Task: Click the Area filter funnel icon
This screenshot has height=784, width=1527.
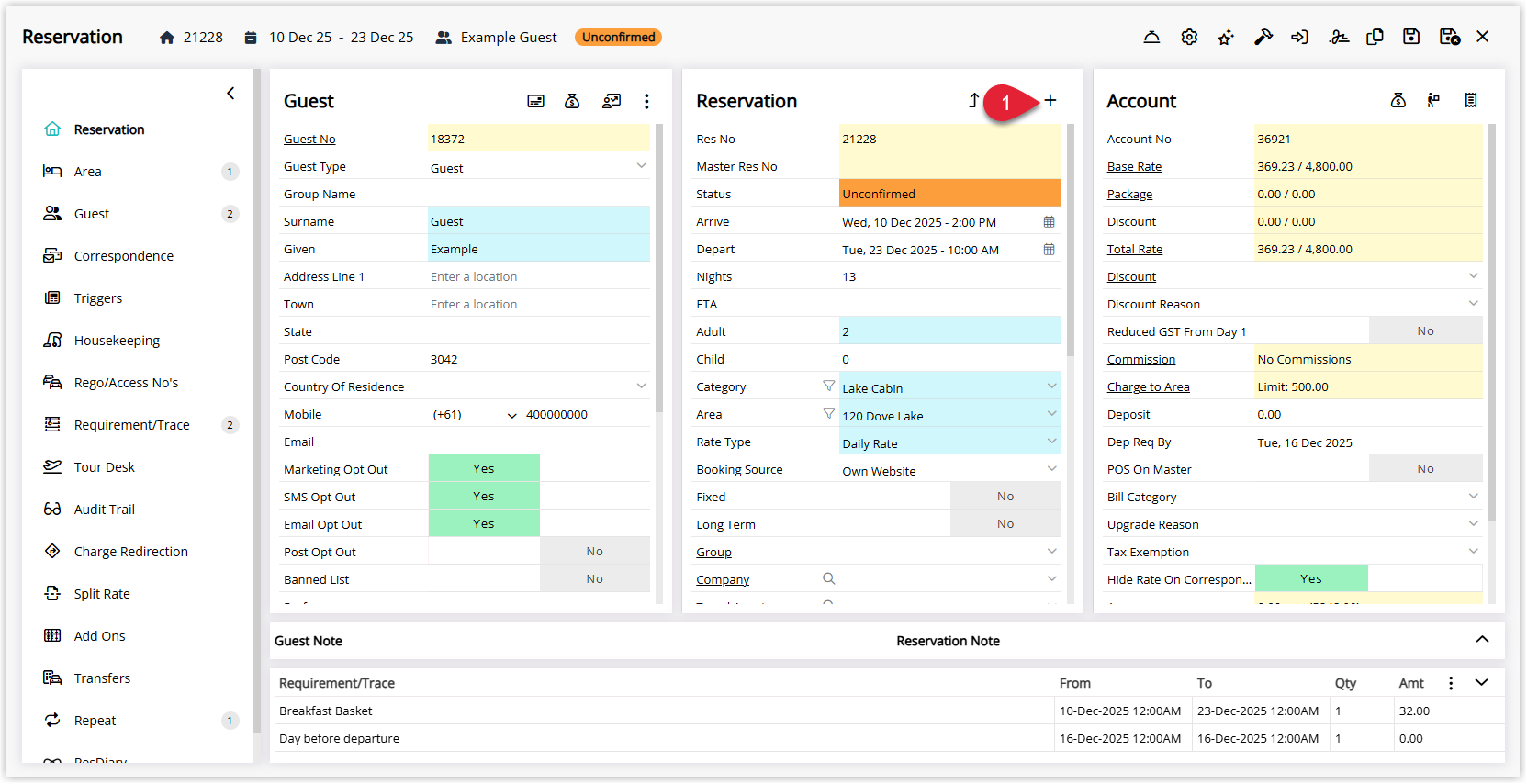Action: point(828,414)
